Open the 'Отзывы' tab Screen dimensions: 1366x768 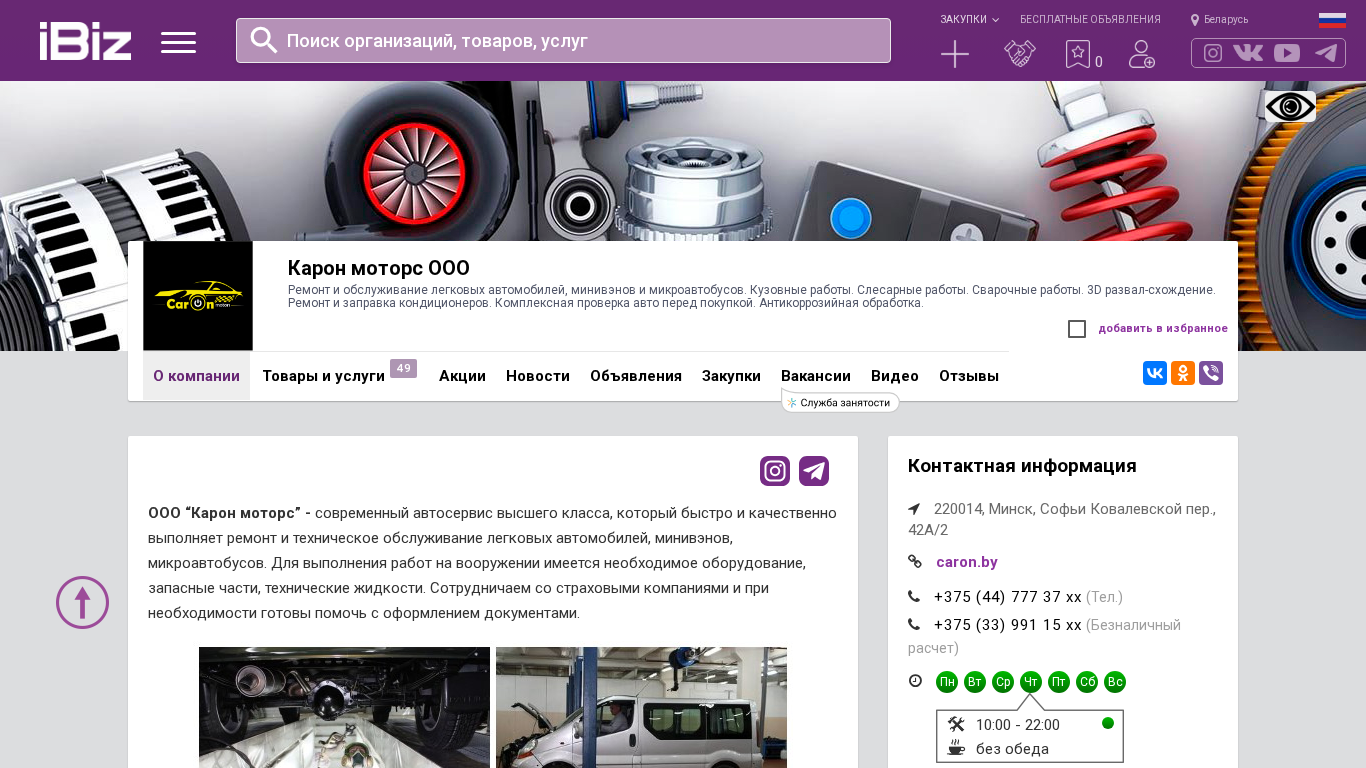pos(968,376)
